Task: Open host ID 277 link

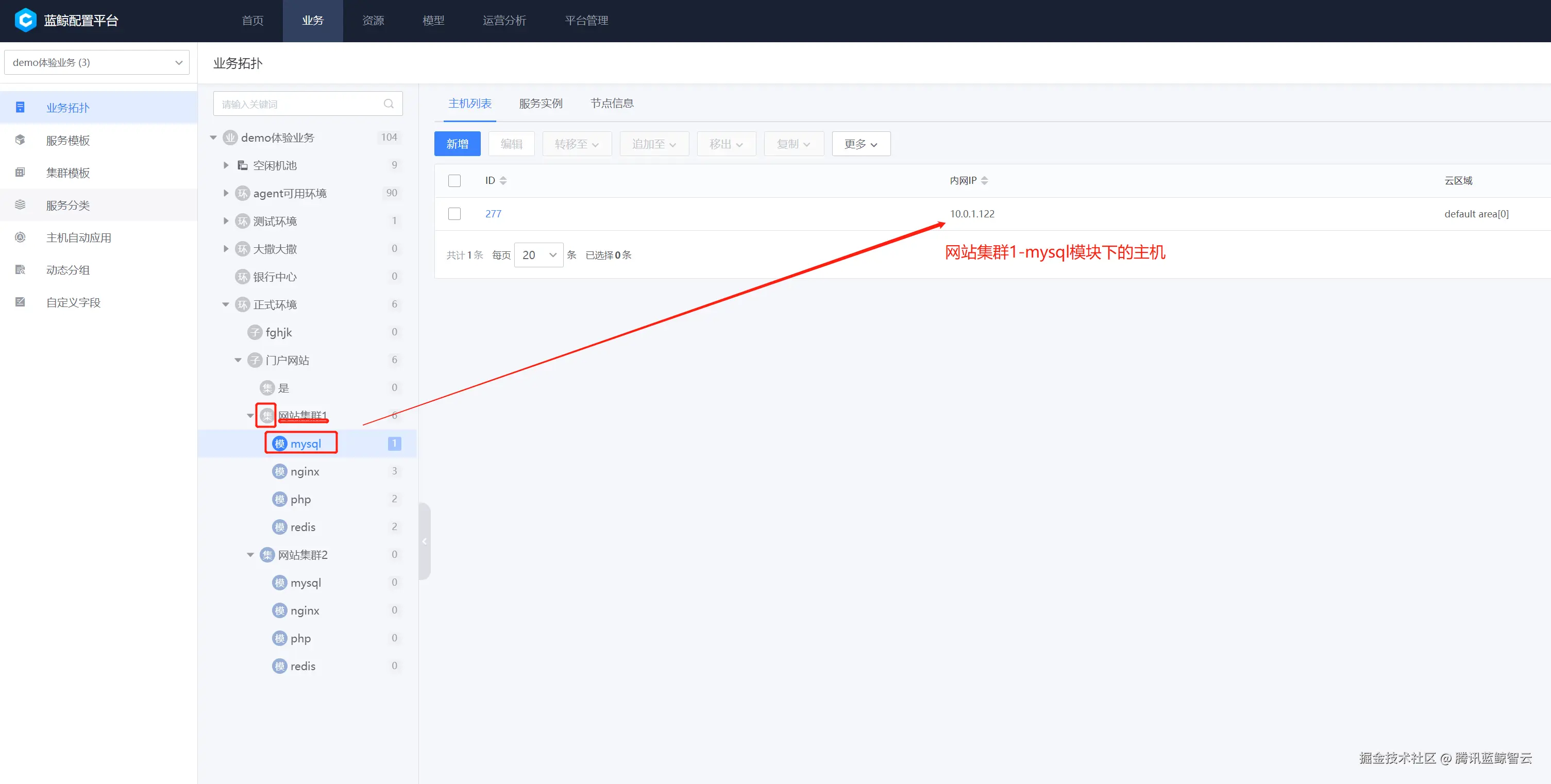Action: [x=493, y=214]
